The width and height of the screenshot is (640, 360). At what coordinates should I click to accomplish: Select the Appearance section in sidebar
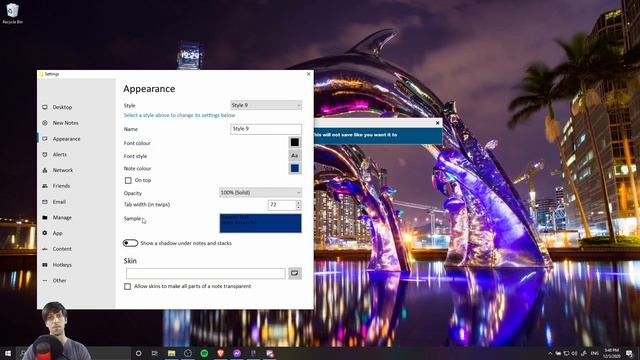66,139
